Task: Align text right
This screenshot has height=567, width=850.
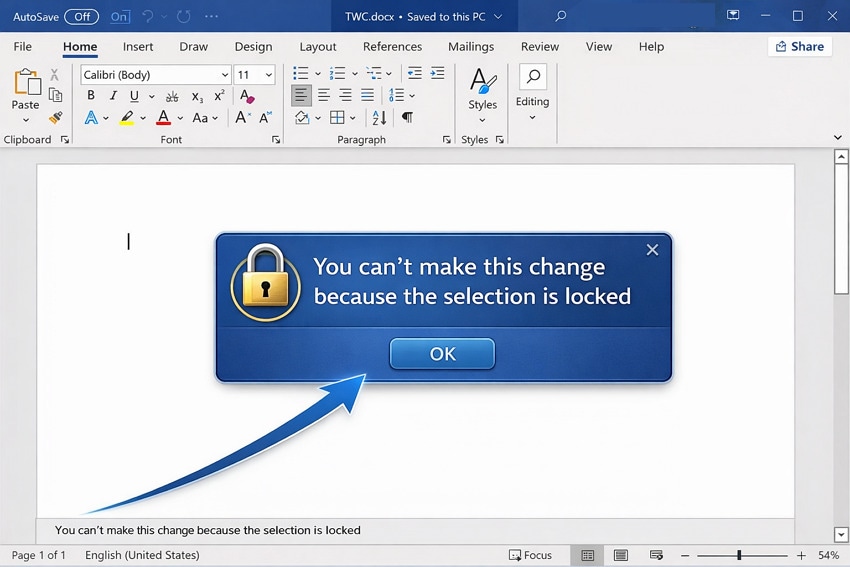Action: (345, 96)
